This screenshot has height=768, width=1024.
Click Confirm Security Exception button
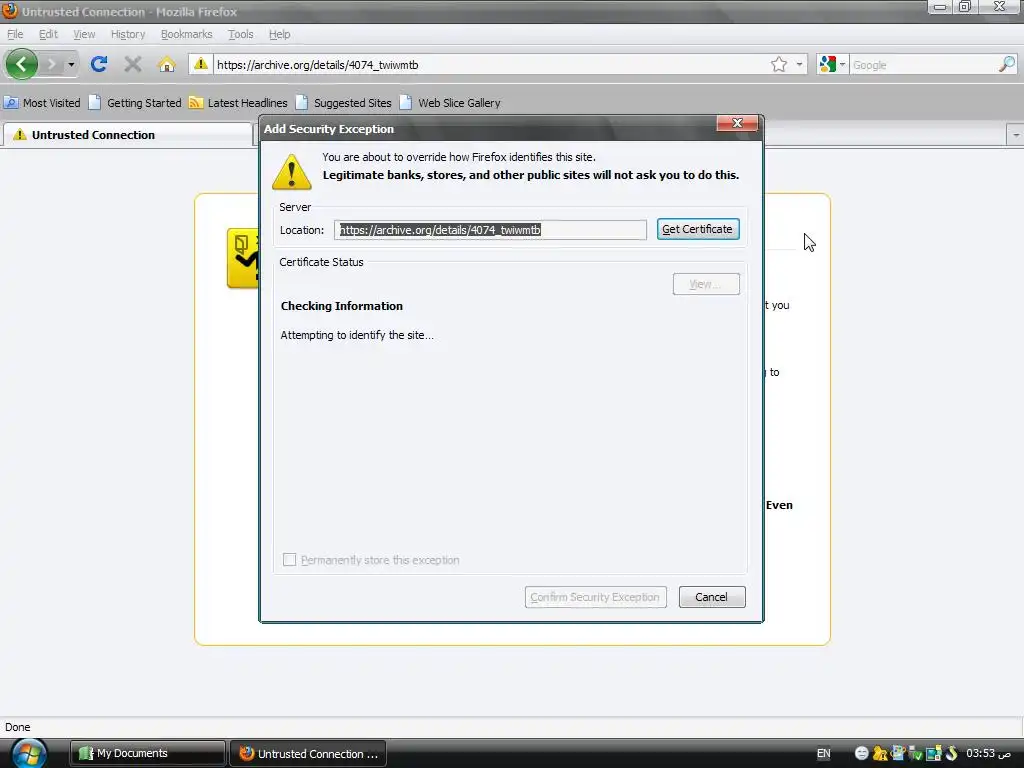(595, 597)
